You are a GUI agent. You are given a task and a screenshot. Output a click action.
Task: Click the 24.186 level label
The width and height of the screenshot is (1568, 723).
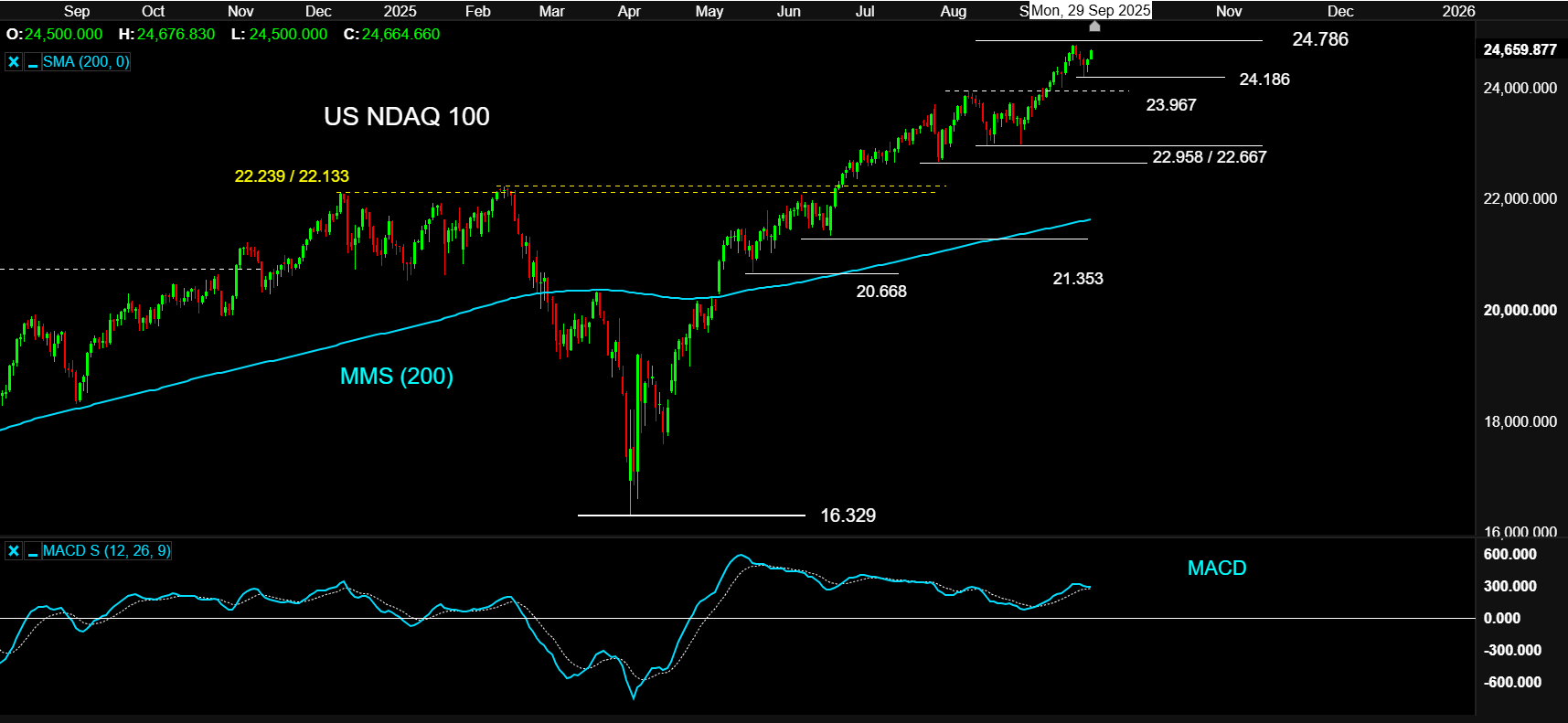tap(1264, 80)
